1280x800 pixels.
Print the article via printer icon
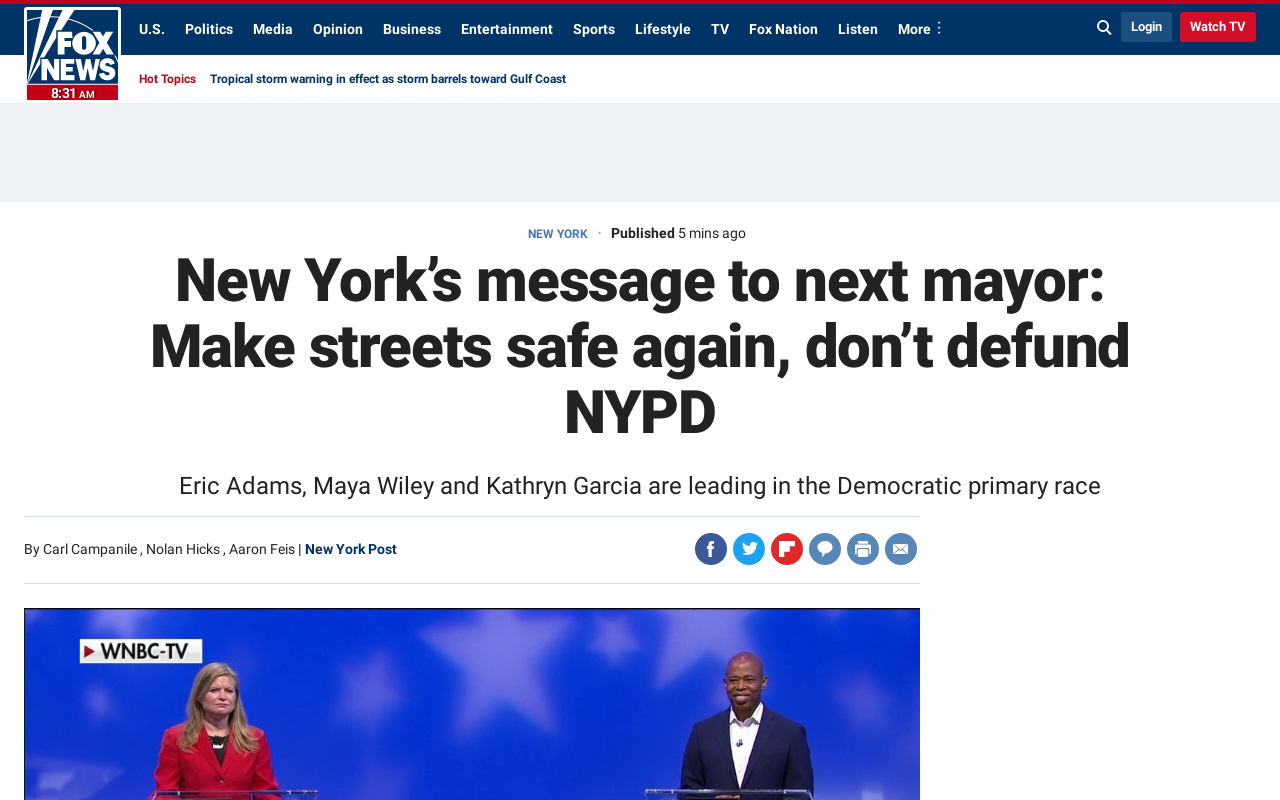863,549
